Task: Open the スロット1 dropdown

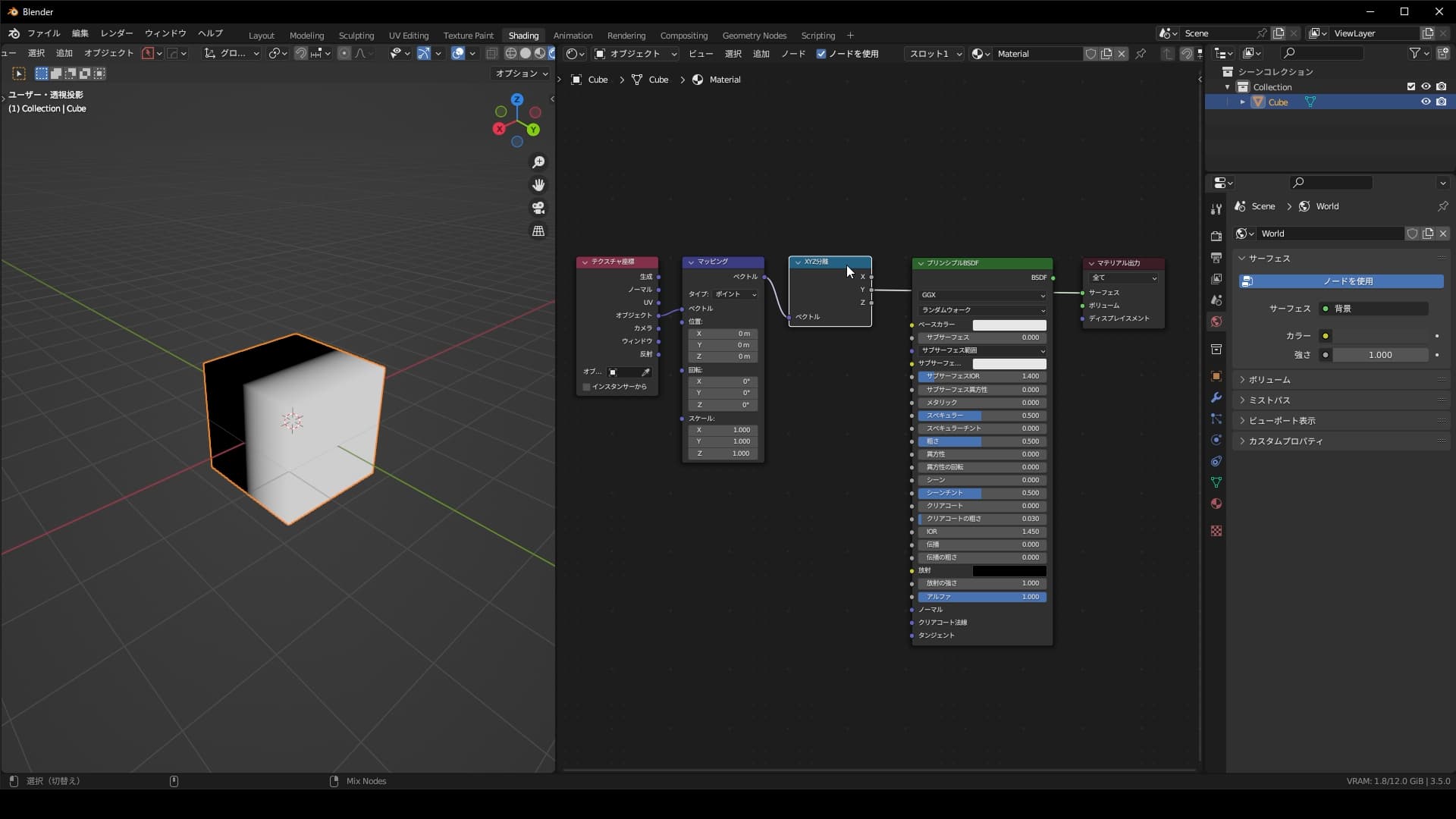Action: click(x=933, y=54)
